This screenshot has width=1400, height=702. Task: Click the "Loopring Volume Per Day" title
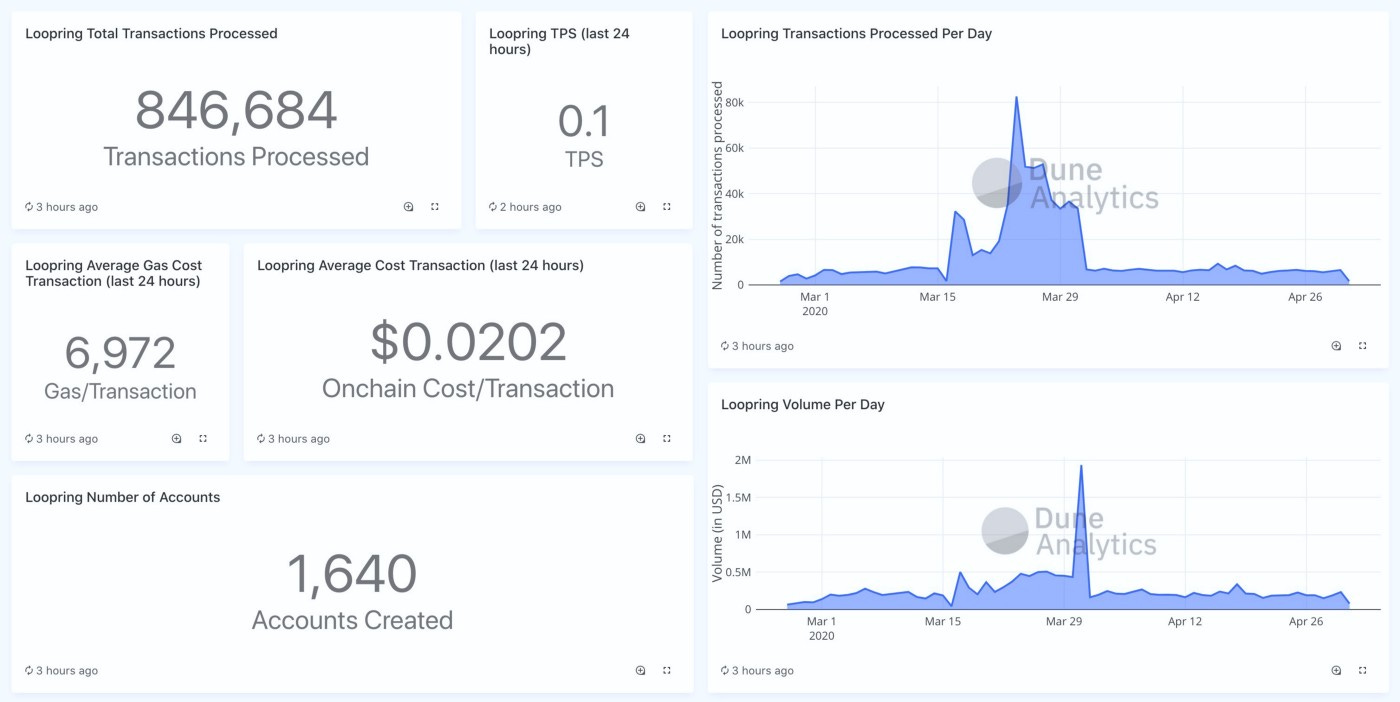pos(803,405)
